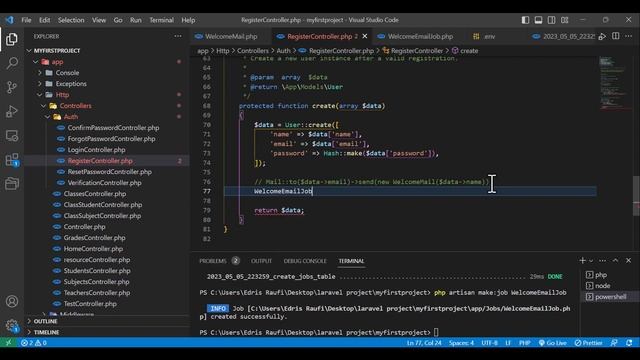This screenshot has width=640, height=360.
Task: Click the run file icon in editor toolbar
Action: 602,36
